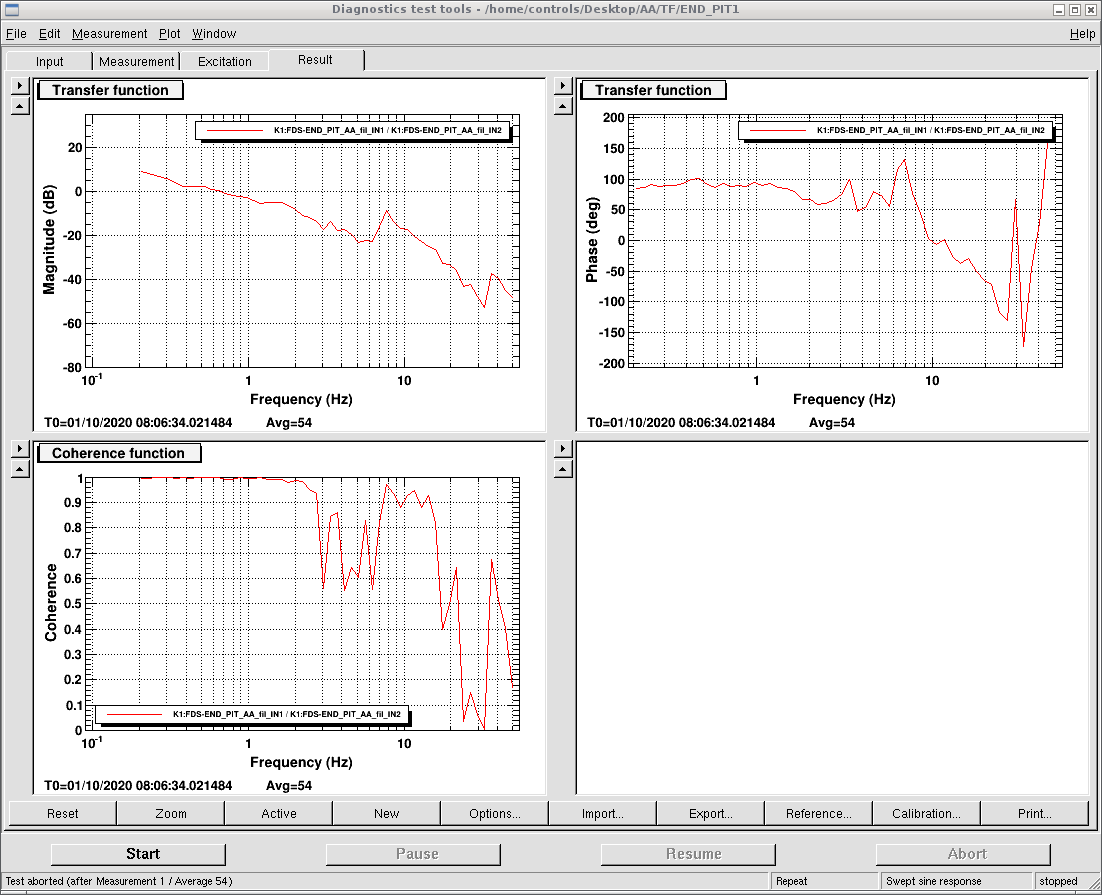This screenshot has width=1102, height=895.
Task: Open the Calibration dialog
Action: (x=926, y=813)
